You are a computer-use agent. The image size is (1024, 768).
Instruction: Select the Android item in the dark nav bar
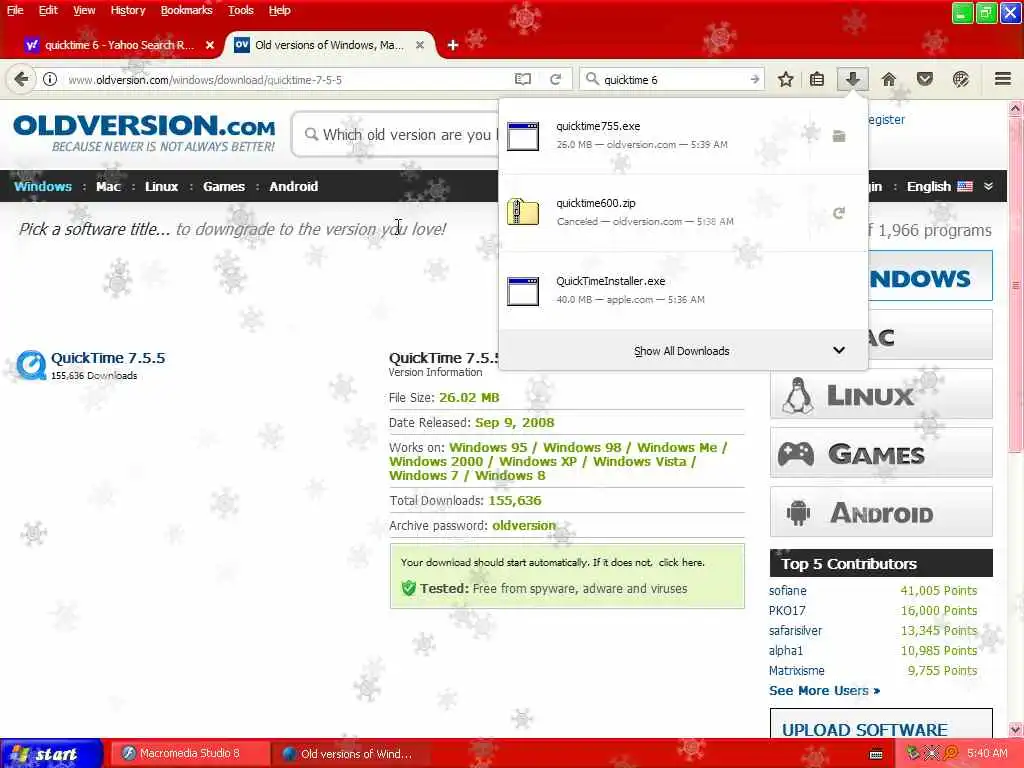[x=294, y=186]
